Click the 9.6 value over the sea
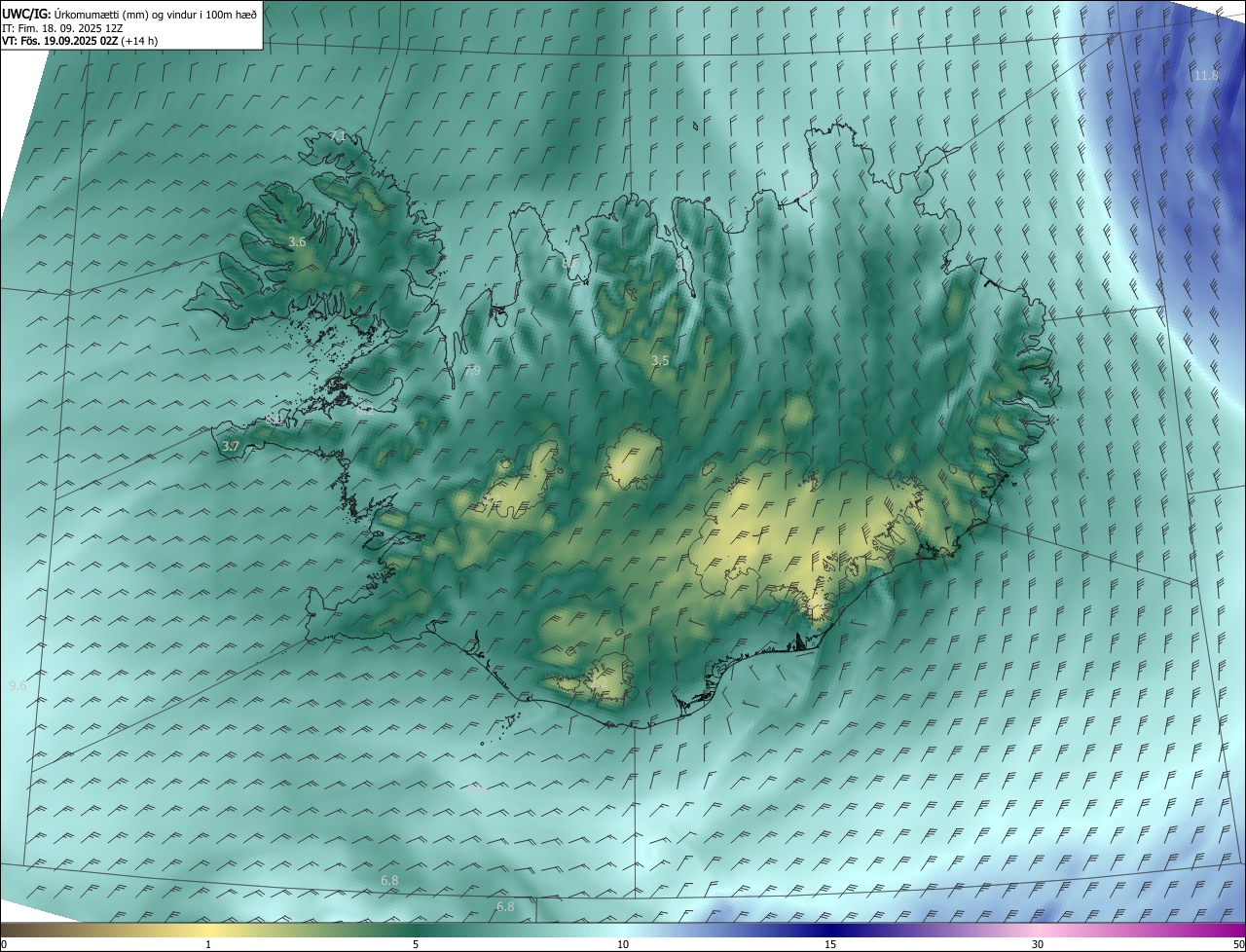1246x952 pixels. (18, 686)
